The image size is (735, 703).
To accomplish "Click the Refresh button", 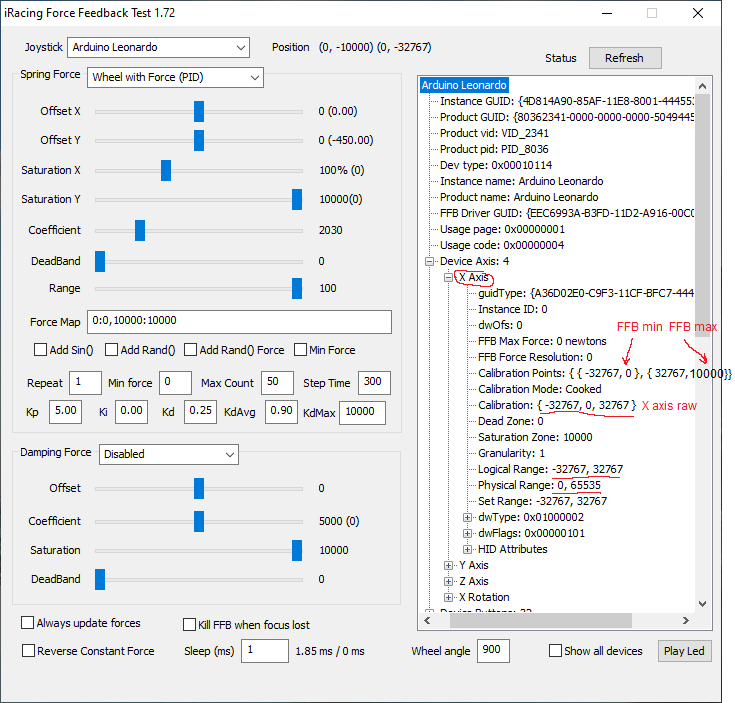I will [625, 58].
